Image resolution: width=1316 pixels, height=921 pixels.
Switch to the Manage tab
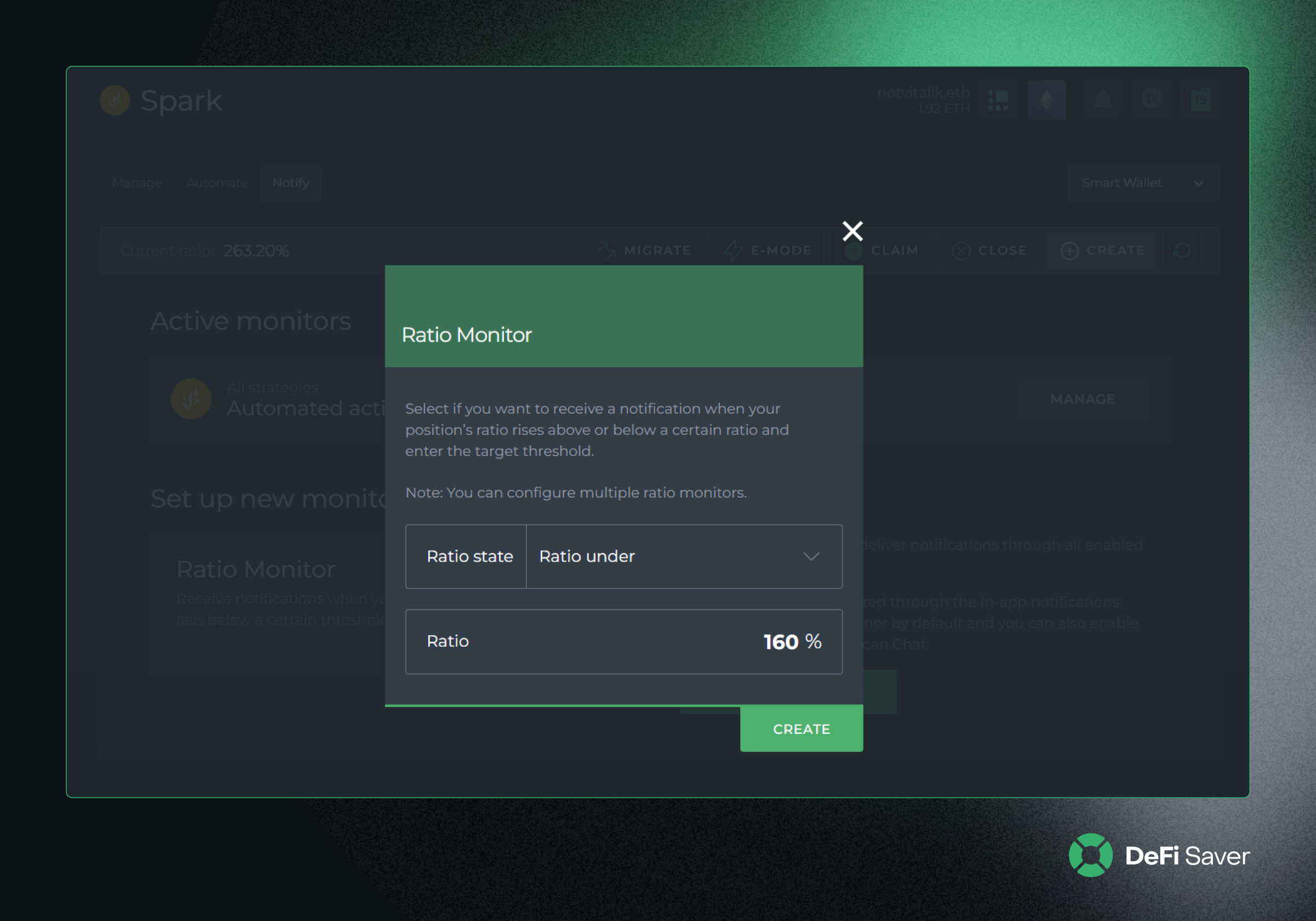(x=137, y=183)
